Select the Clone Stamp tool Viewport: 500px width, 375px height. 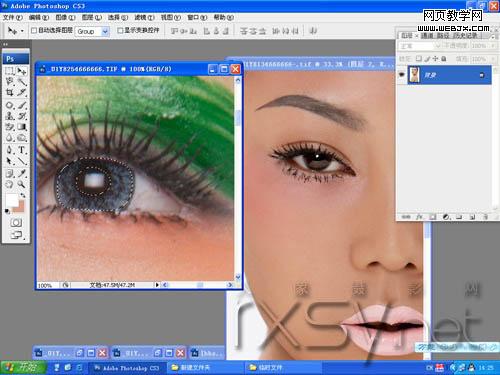(10, 116)
